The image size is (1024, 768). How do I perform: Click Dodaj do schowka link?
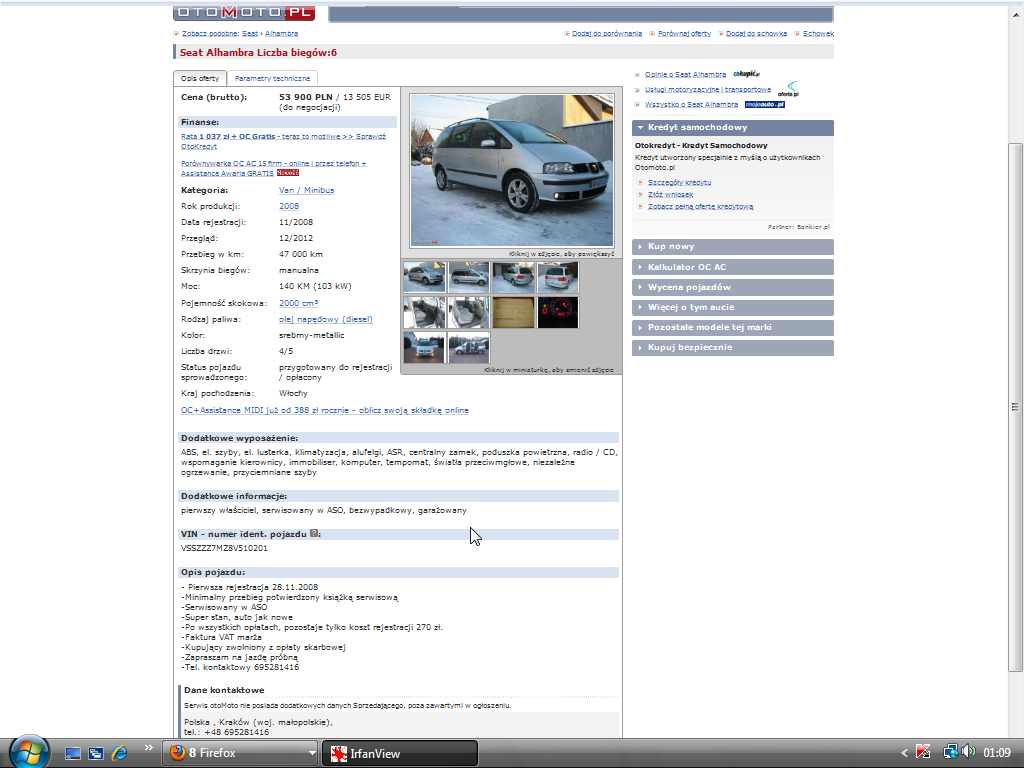tap(756, 33)
